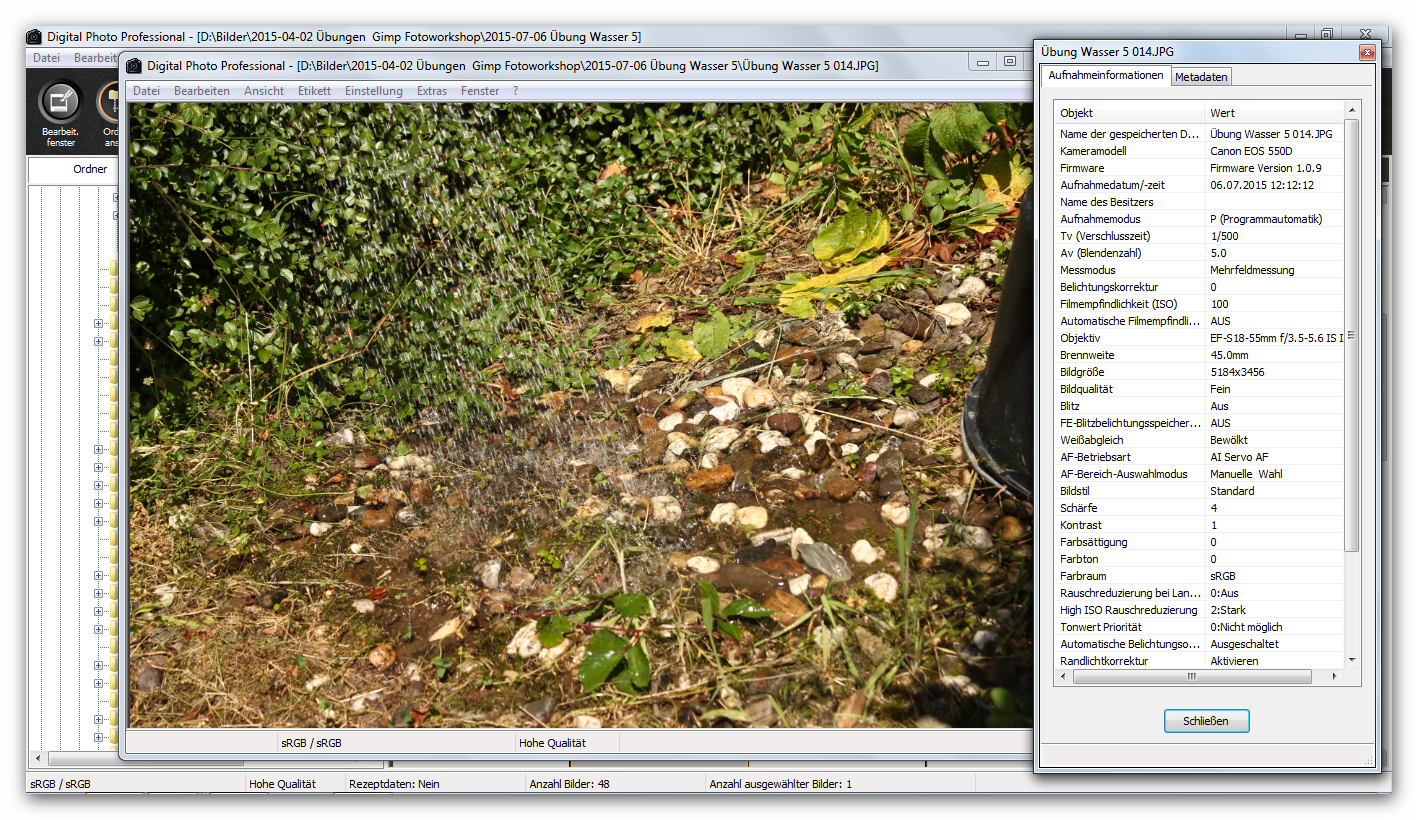Open Datei menu in the background main window

click(x=46, y=58)
